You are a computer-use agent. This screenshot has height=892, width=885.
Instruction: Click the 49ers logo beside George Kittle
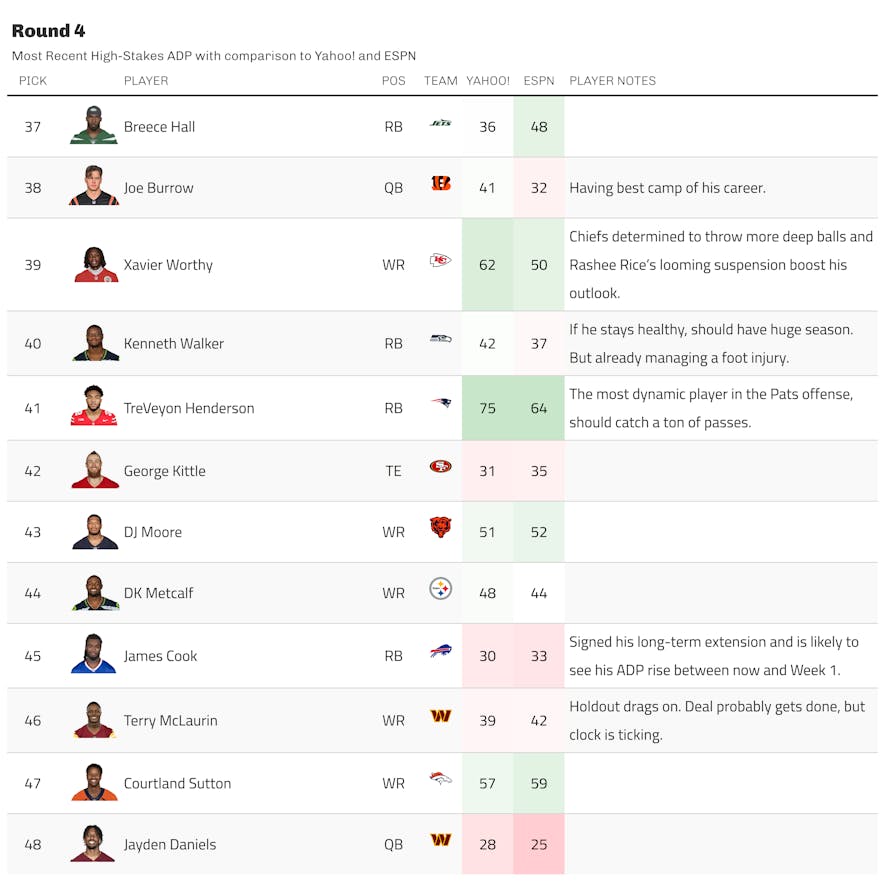tap(440, 466)
